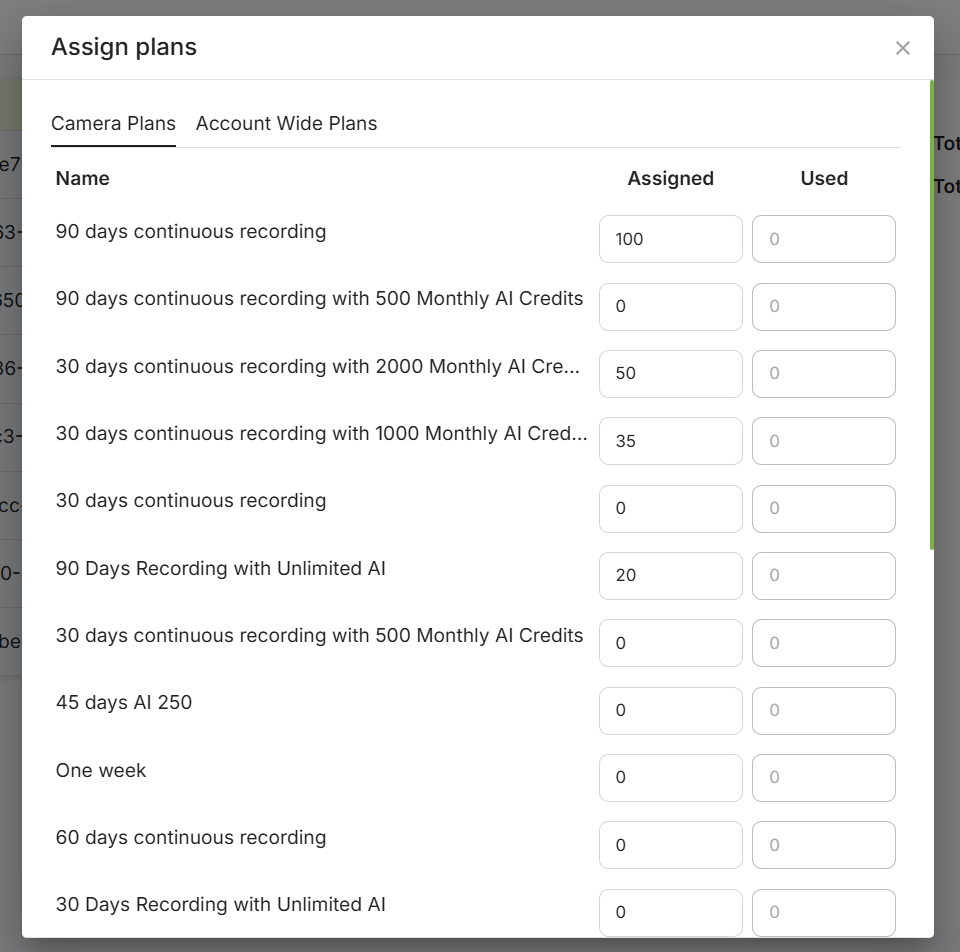
Task: Click Used field for 60 days continuous recording
Action: (x=823, y=845)
